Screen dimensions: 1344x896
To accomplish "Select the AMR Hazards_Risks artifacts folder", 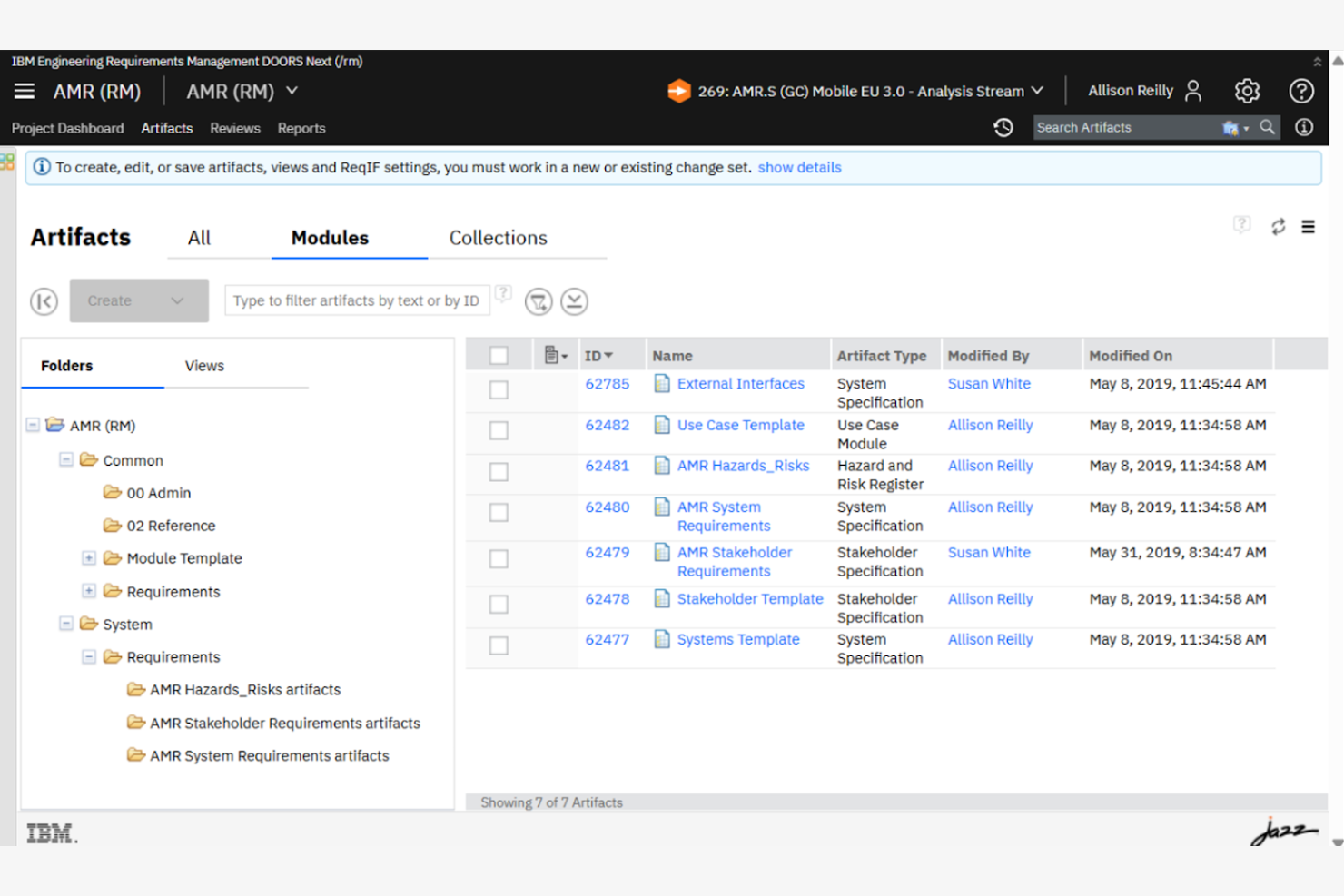I will click(245, 690).
